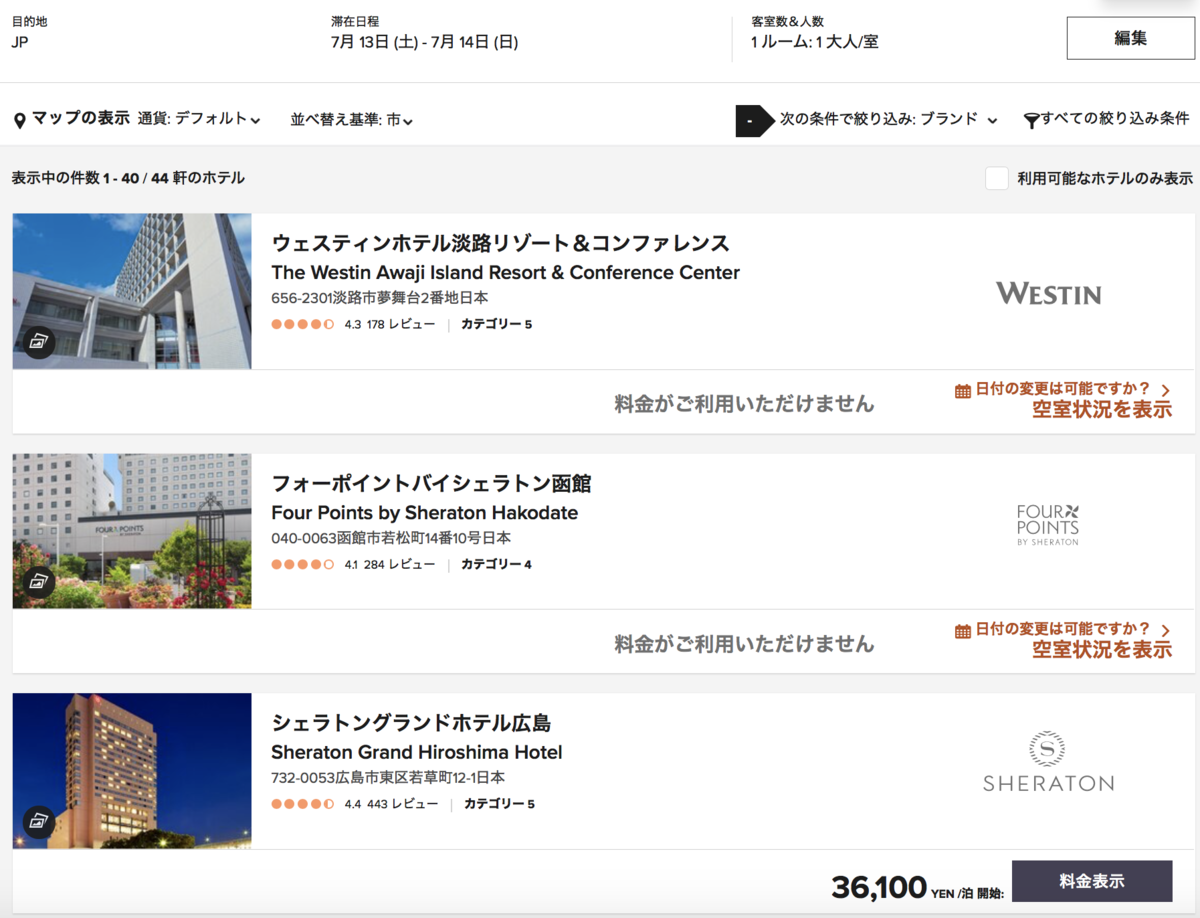Click 日付の変更は可能ですか for Four Points Hakodate
This screenshot has width=1200, height=918.
point(1063,629)
